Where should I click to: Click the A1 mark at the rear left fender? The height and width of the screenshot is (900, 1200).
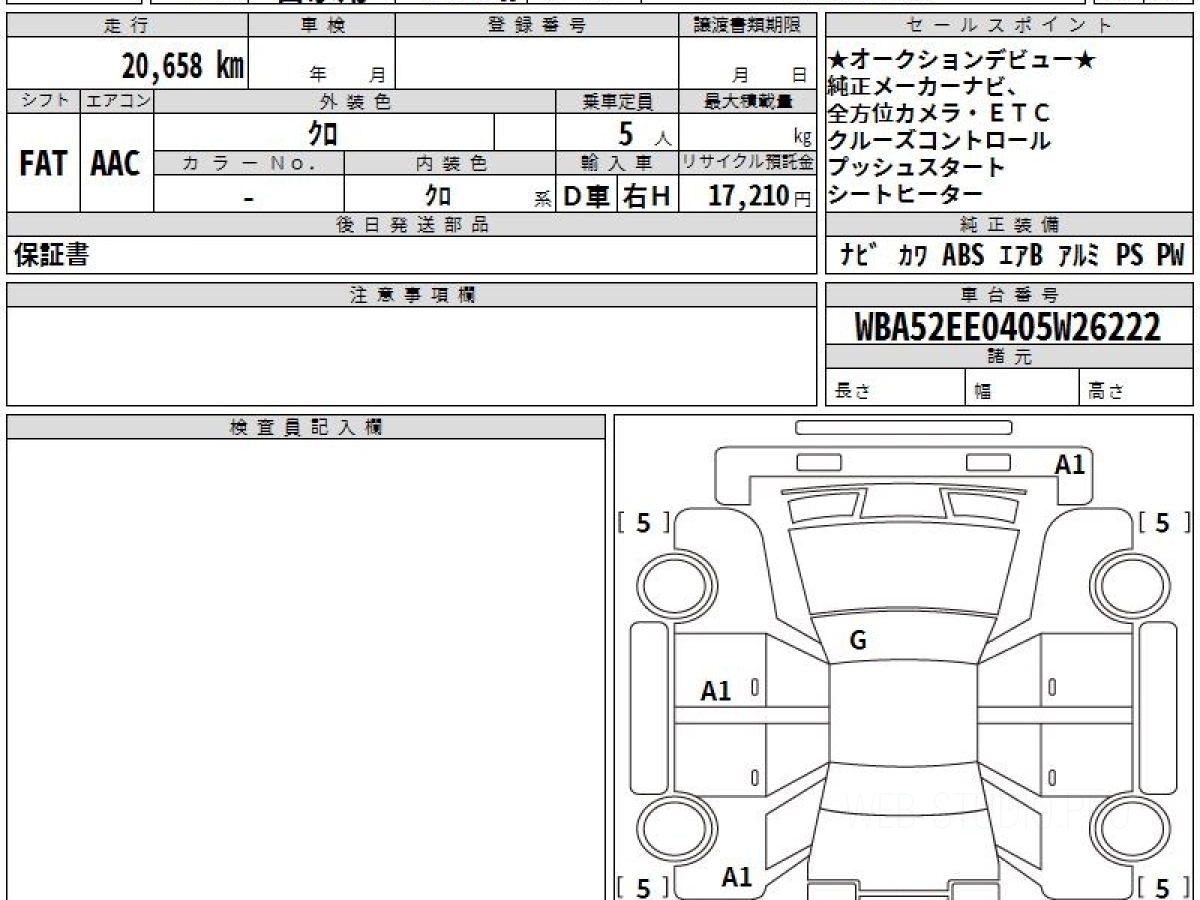[737, 877]
